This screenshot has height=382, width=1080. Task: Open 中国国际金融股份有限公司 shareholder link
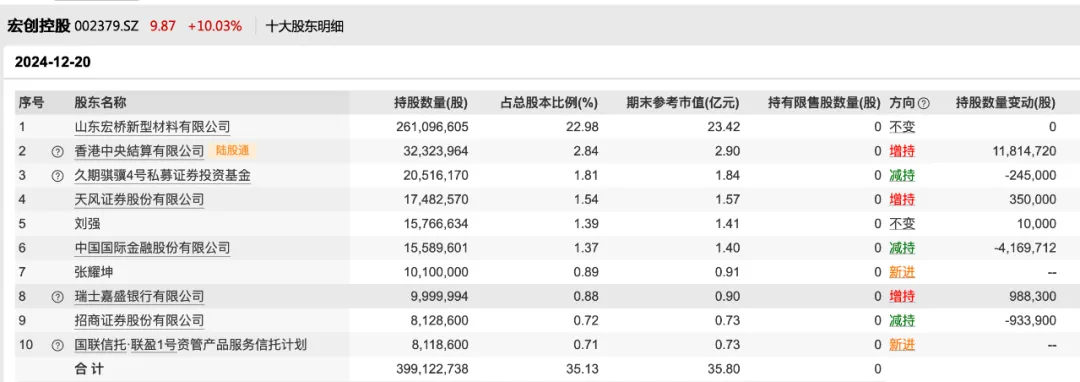pyautogui.click(x=152, y=248)
